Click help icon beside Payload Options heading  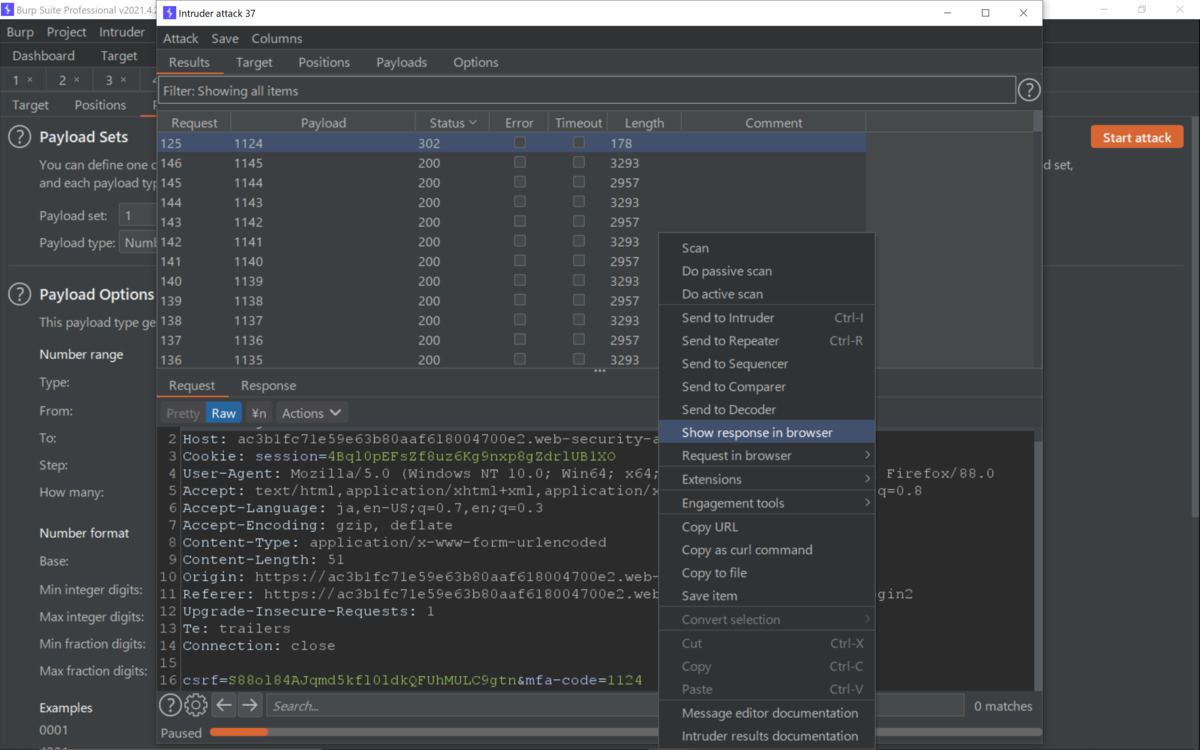coord(19,294)
